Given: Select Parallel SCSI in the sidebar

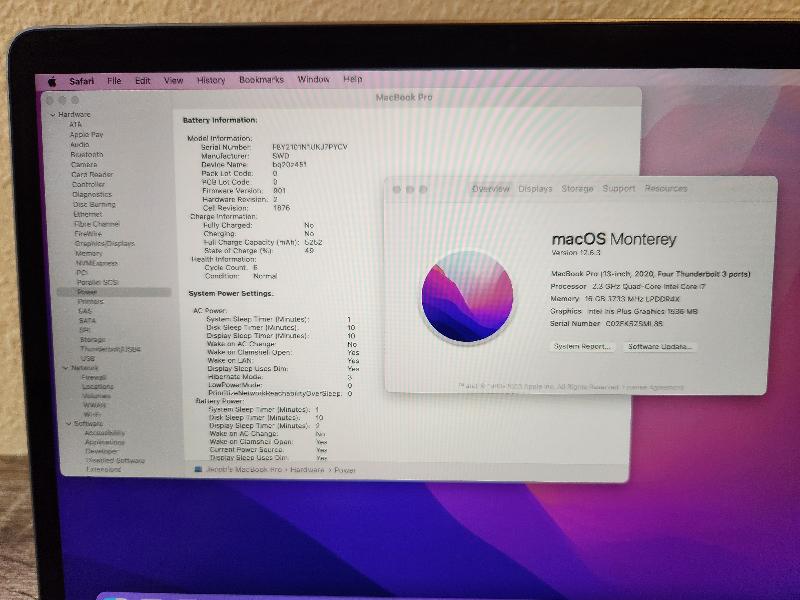Looking at the screenshot, I should point(97,283).
